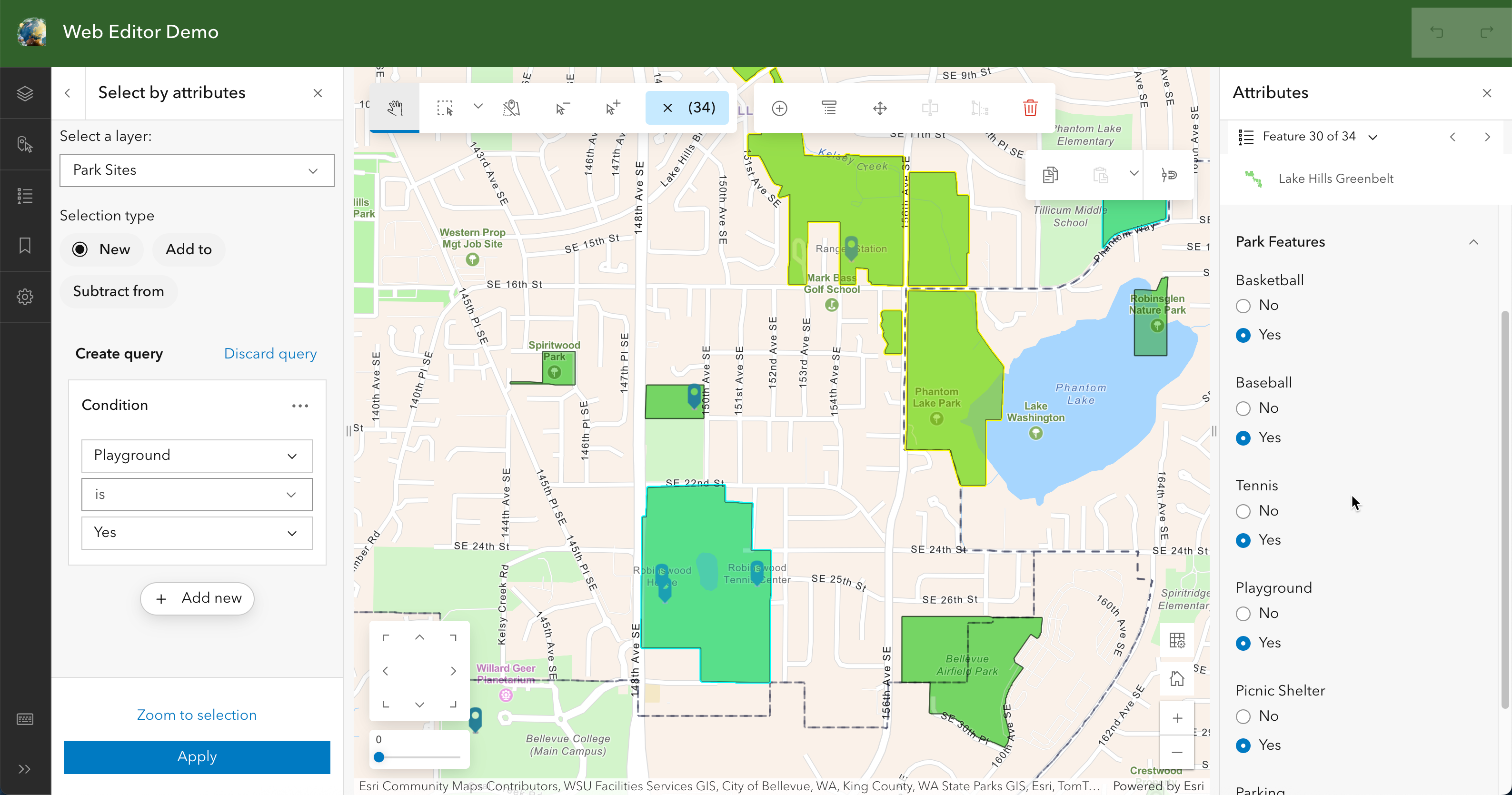The height and width of the screenshot is (795, 1512).
Task: Open the Park Sites layer dropdown
Action: tap(197, 170)
